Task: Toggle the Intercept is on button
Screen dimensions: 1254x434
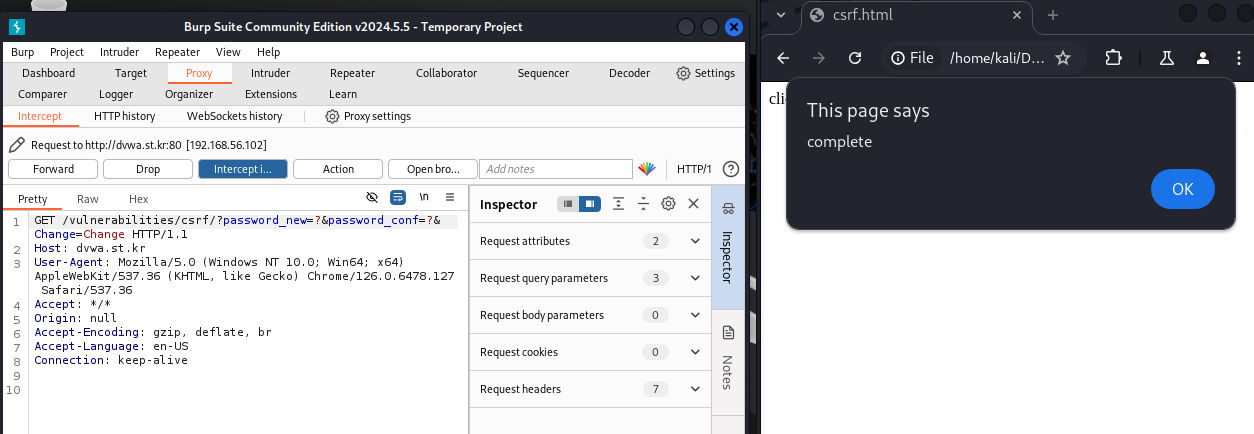Action: click(243, 169)
